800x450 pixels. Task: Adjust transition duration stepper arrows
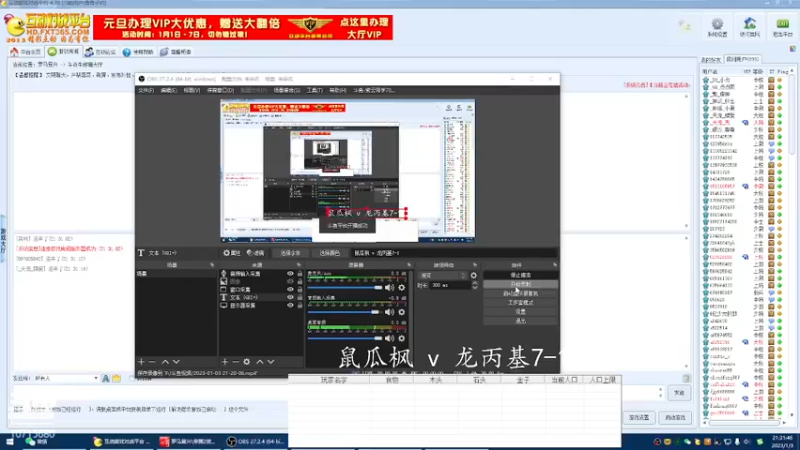coord(474,285)
